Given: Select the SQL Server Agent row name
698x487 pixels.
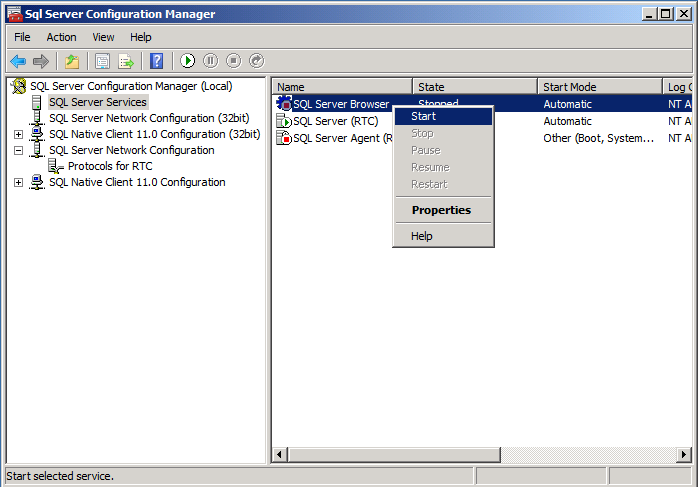Looking at the screenshot, I should point(343,138).
